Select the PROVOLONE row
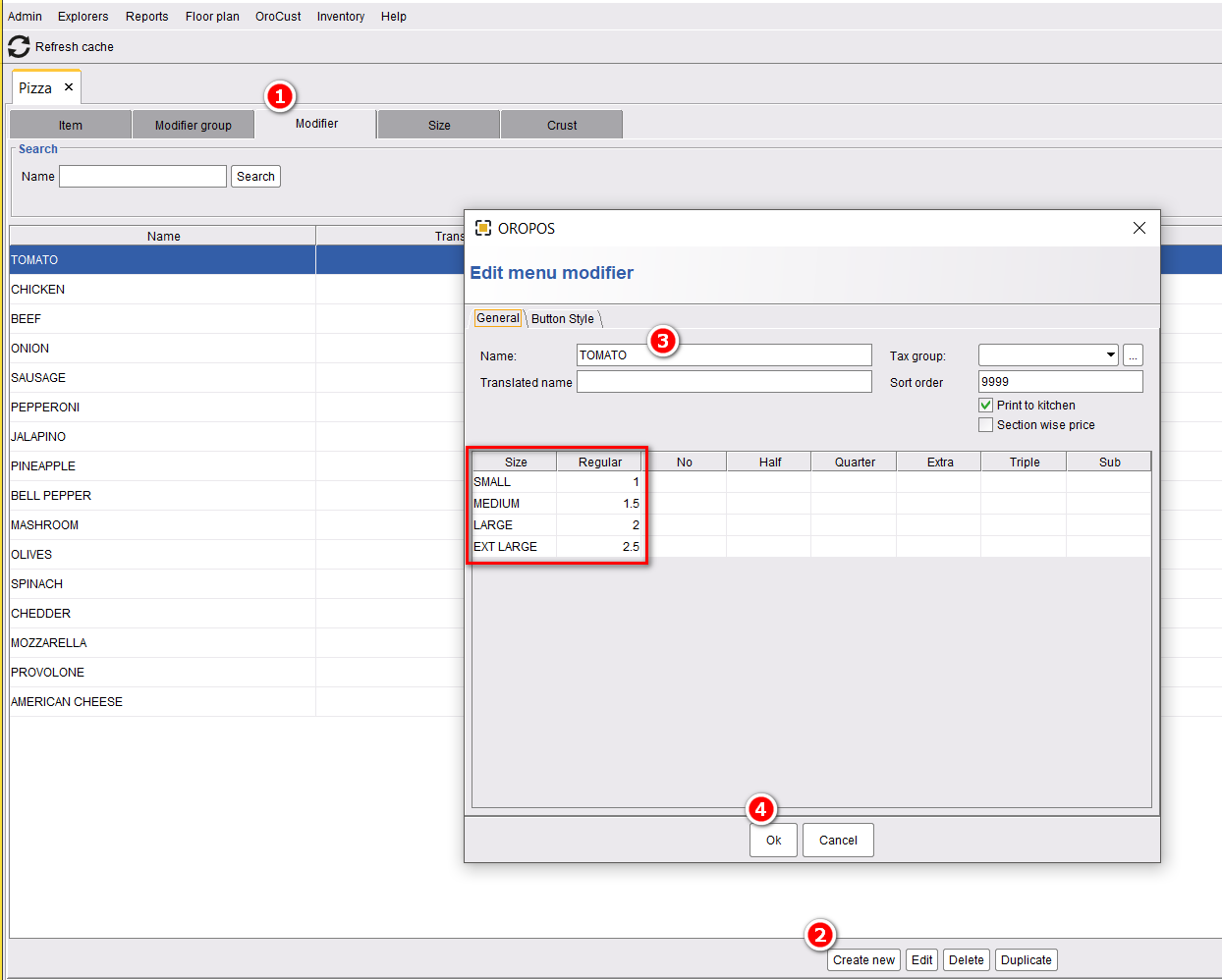The height and width of the screenshot is (980, 1222). tap(236, 673)
